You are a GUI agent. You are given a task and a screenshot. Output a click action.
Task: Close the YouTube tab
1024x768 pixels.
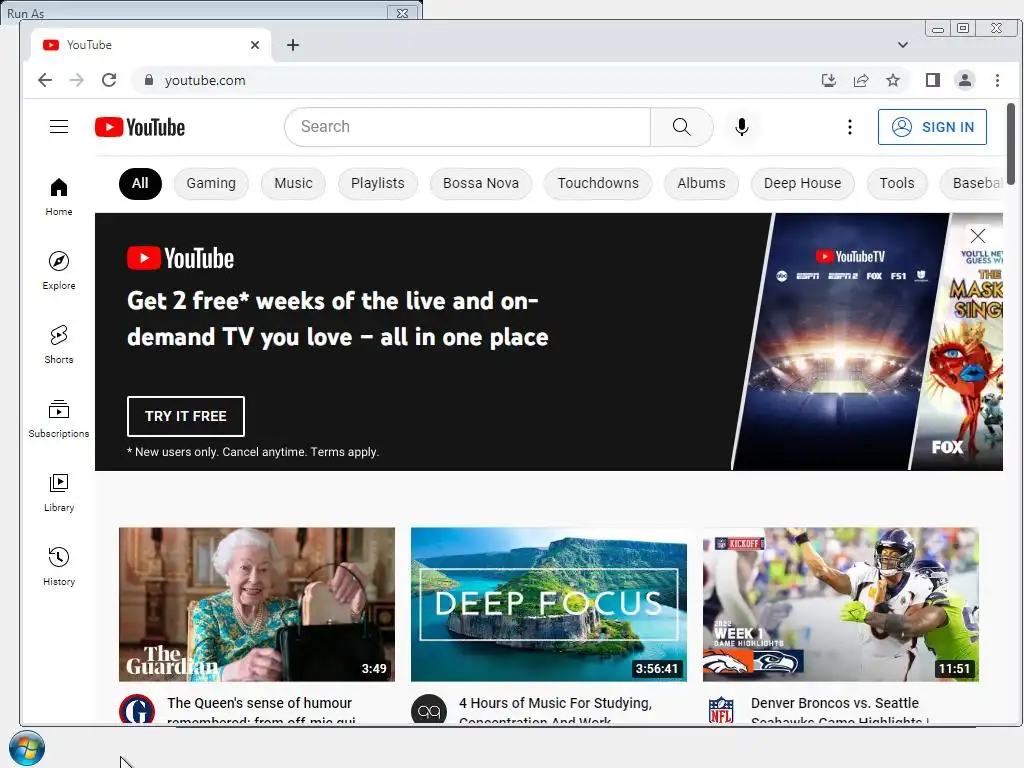(x=255, y=45)
